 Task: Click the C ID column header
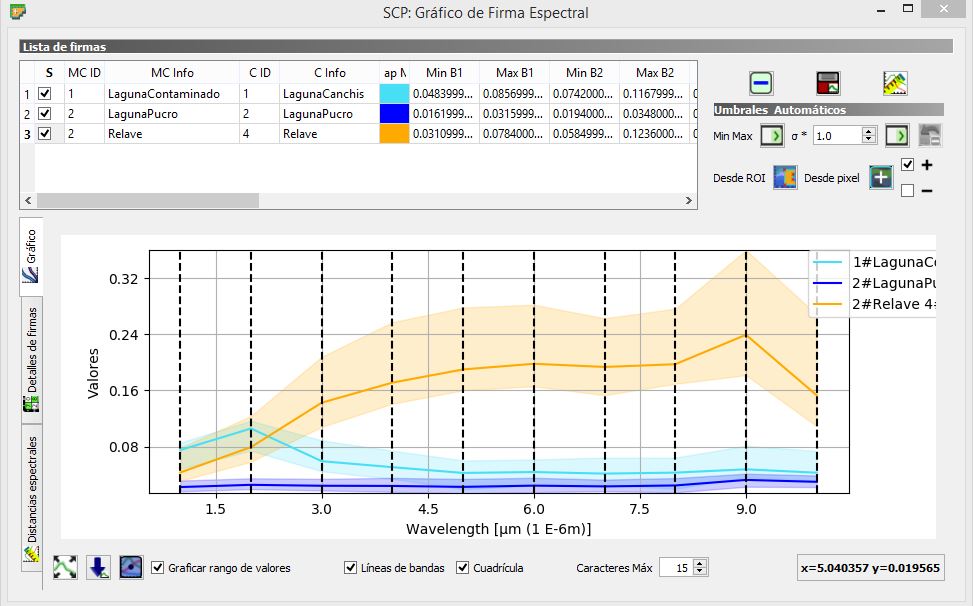coord(259,73)
